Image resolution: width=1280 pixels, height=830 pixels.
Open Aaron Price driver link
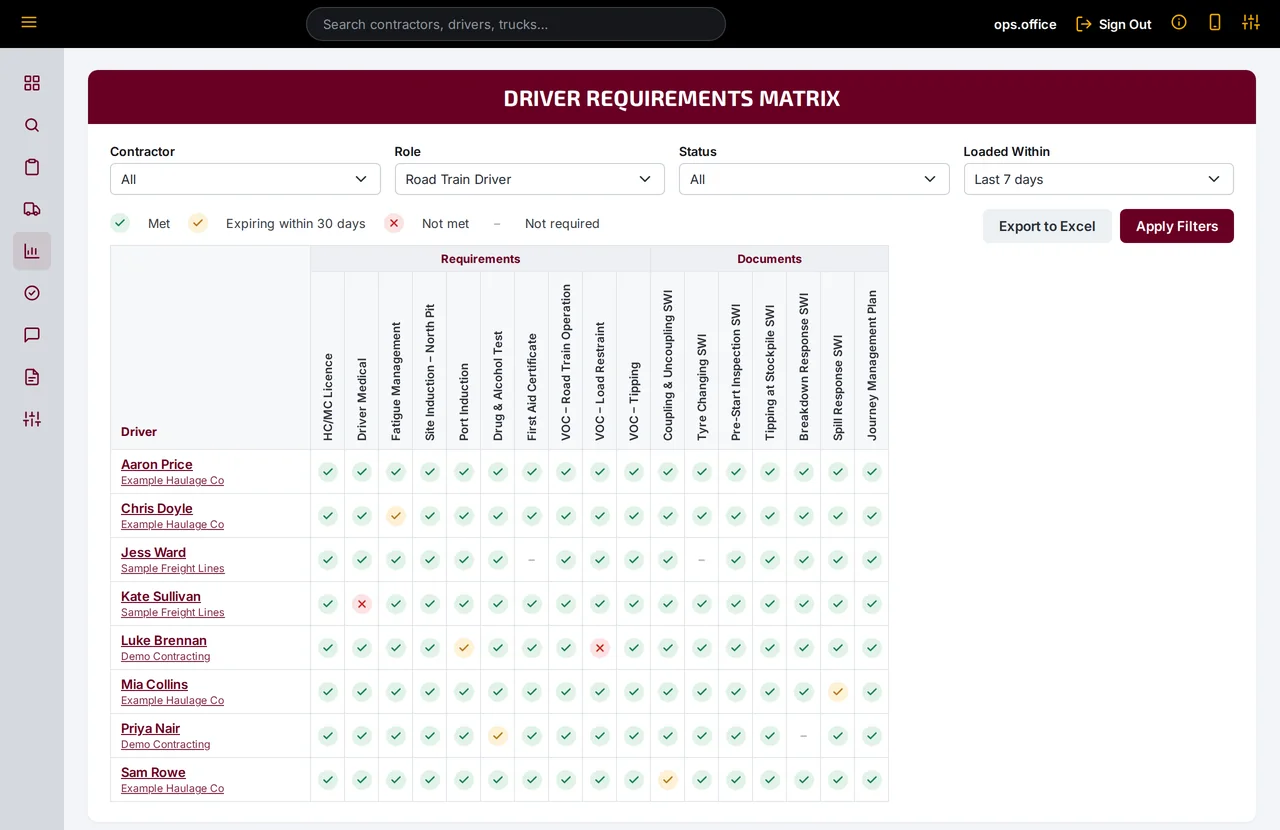pyautogui.click(x=157, y=464)
